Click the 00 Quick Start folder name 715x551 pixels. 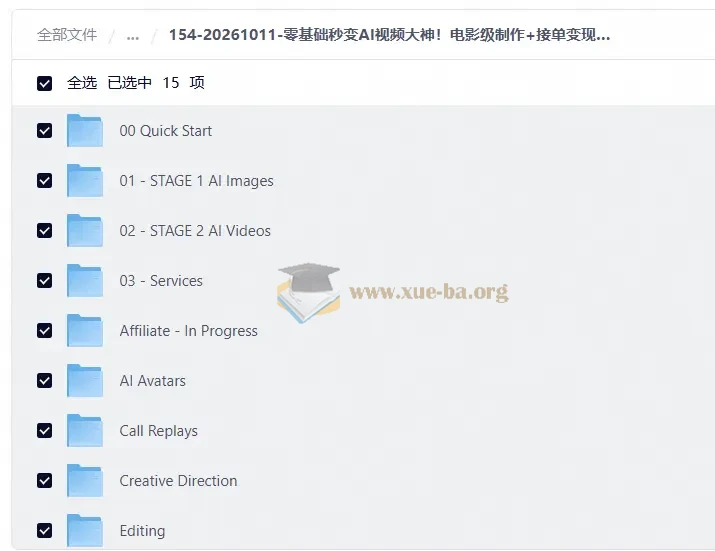click(166, 131)
